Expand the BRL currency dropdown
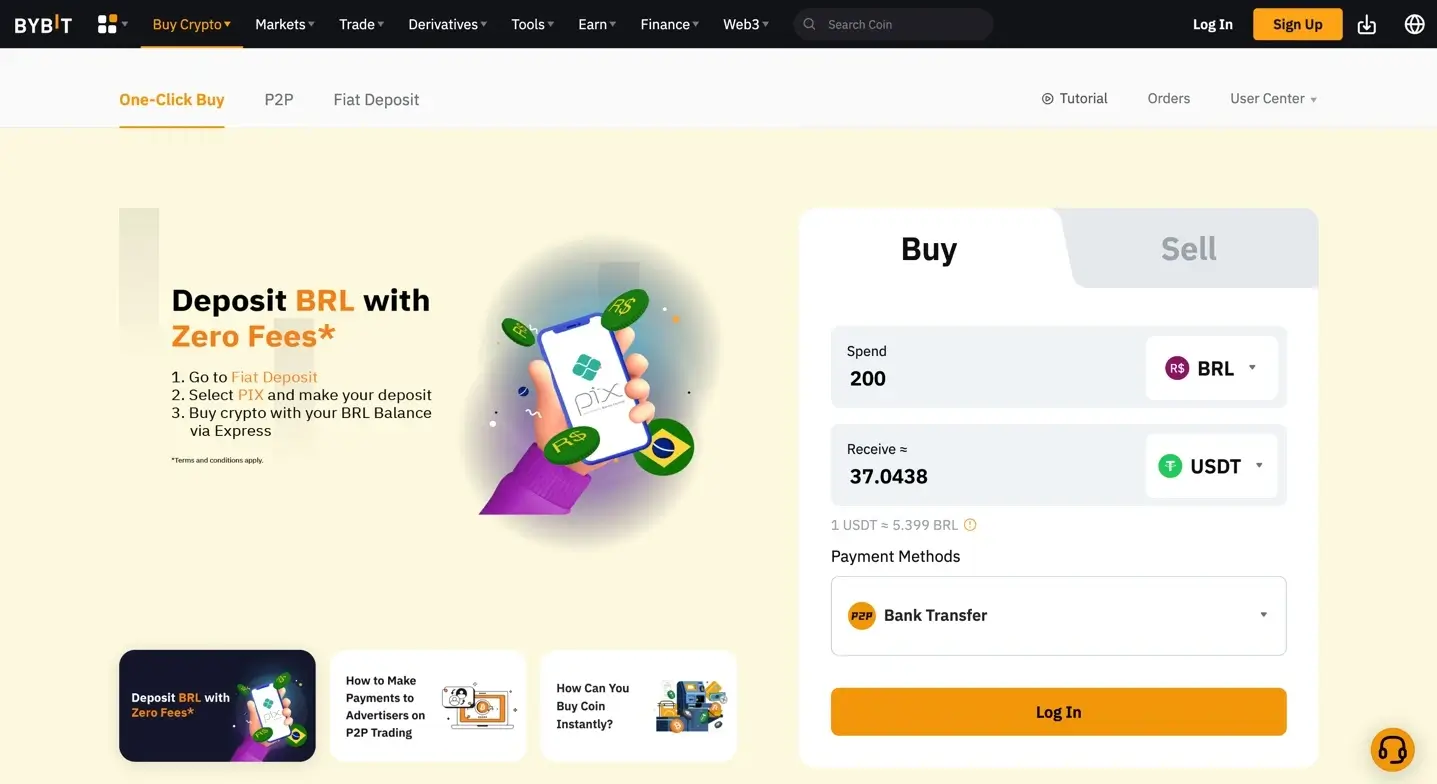This screenshot has height=784, width=1437. [1211, 369]
